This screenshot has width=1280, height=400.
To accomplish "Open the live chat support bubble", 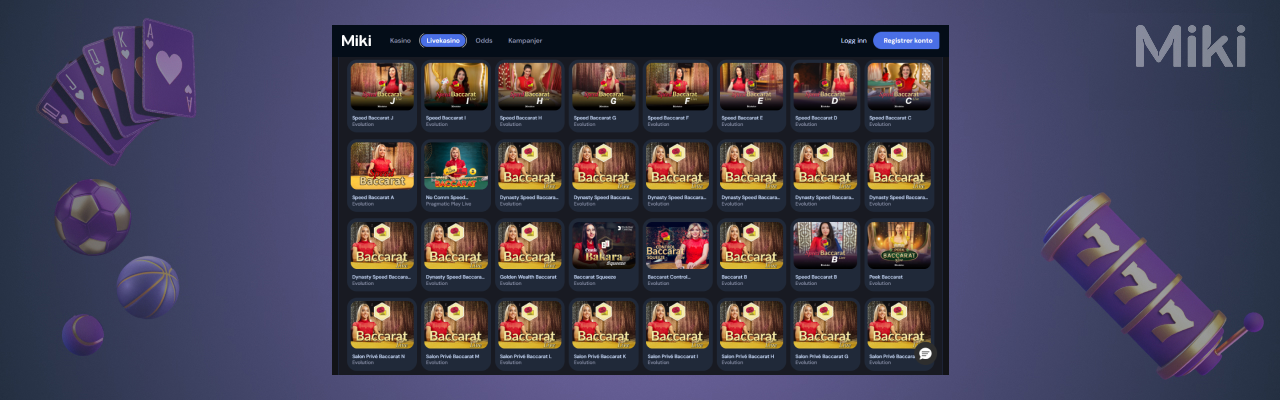I will pyautogui.click(x=925, y=353).
